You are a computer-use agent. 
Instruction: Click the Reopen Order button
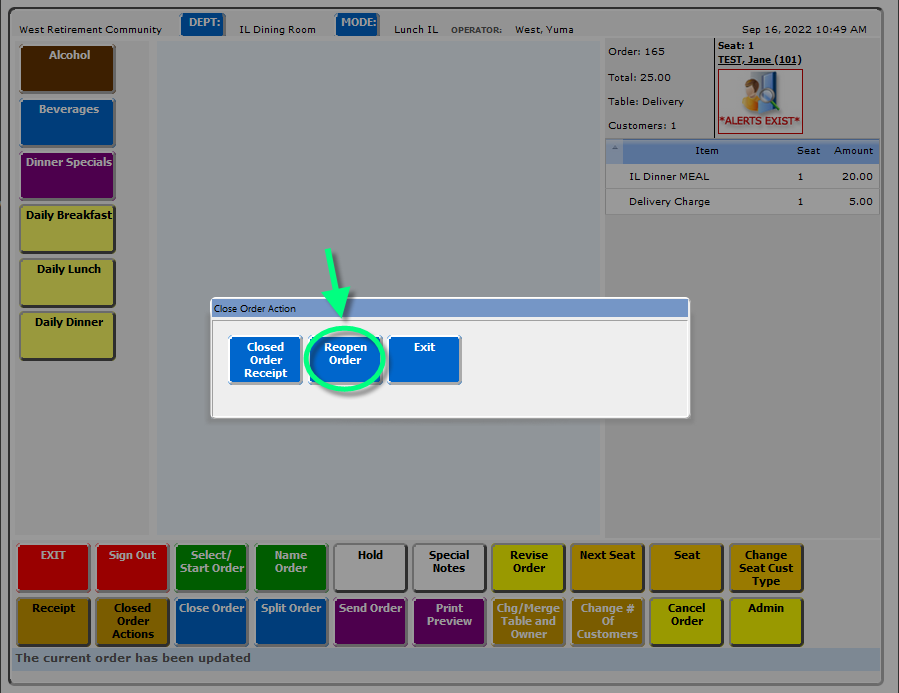coord(345,359)
